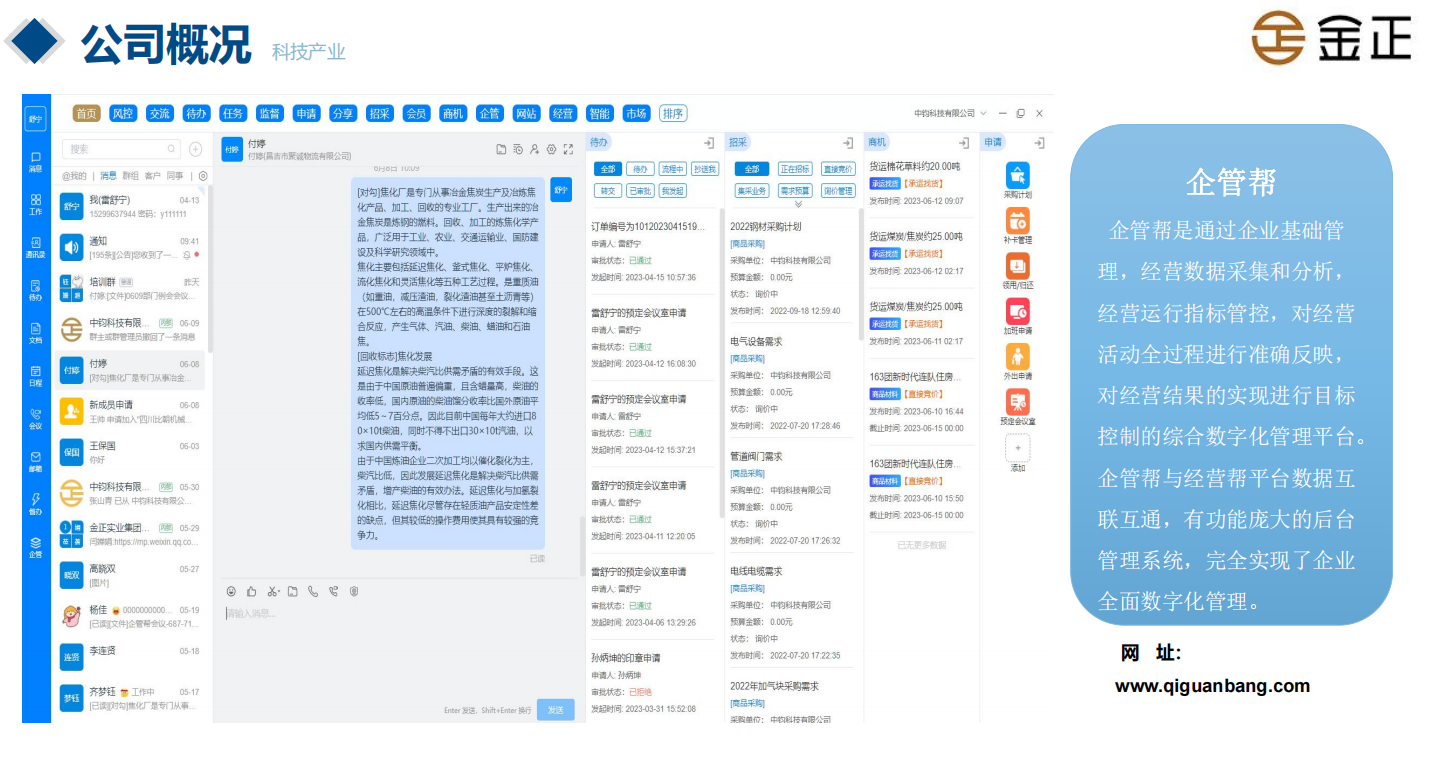Click the fullscreen expand icon in chat header
The image size is (1434, 760).
(568, 149)
